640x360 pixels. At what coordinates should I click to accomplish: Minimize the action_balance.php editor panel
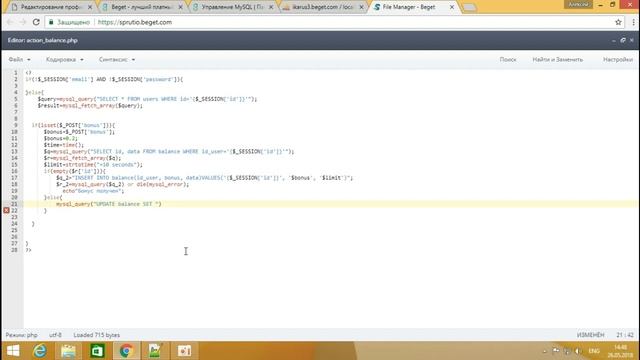[613, 40]
